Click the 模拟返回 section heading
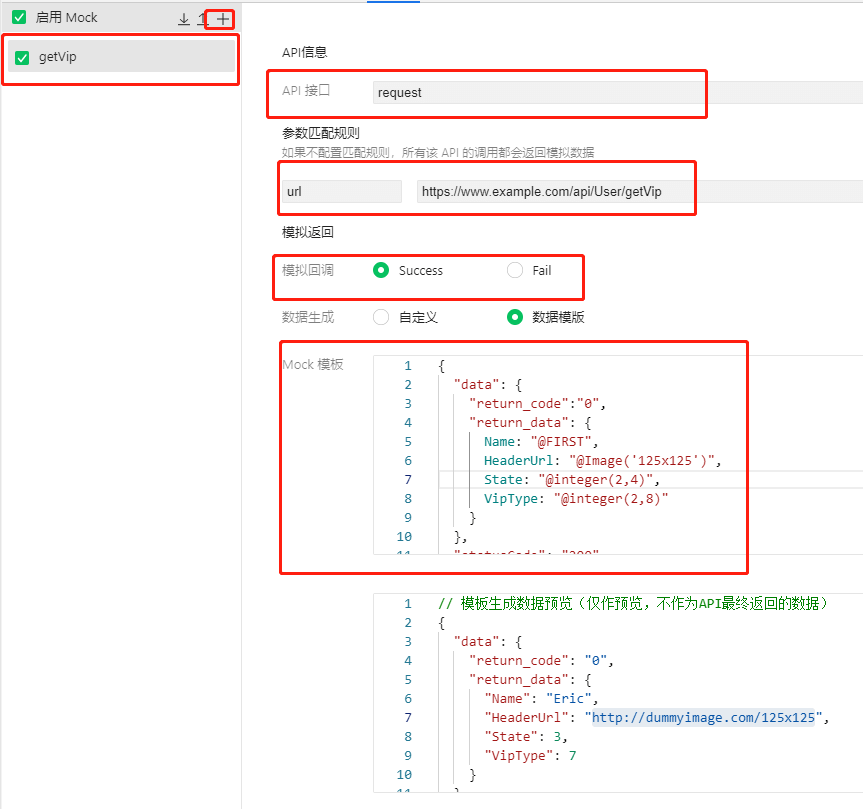Viewport: 863px width, 809px height. point(308,232)
